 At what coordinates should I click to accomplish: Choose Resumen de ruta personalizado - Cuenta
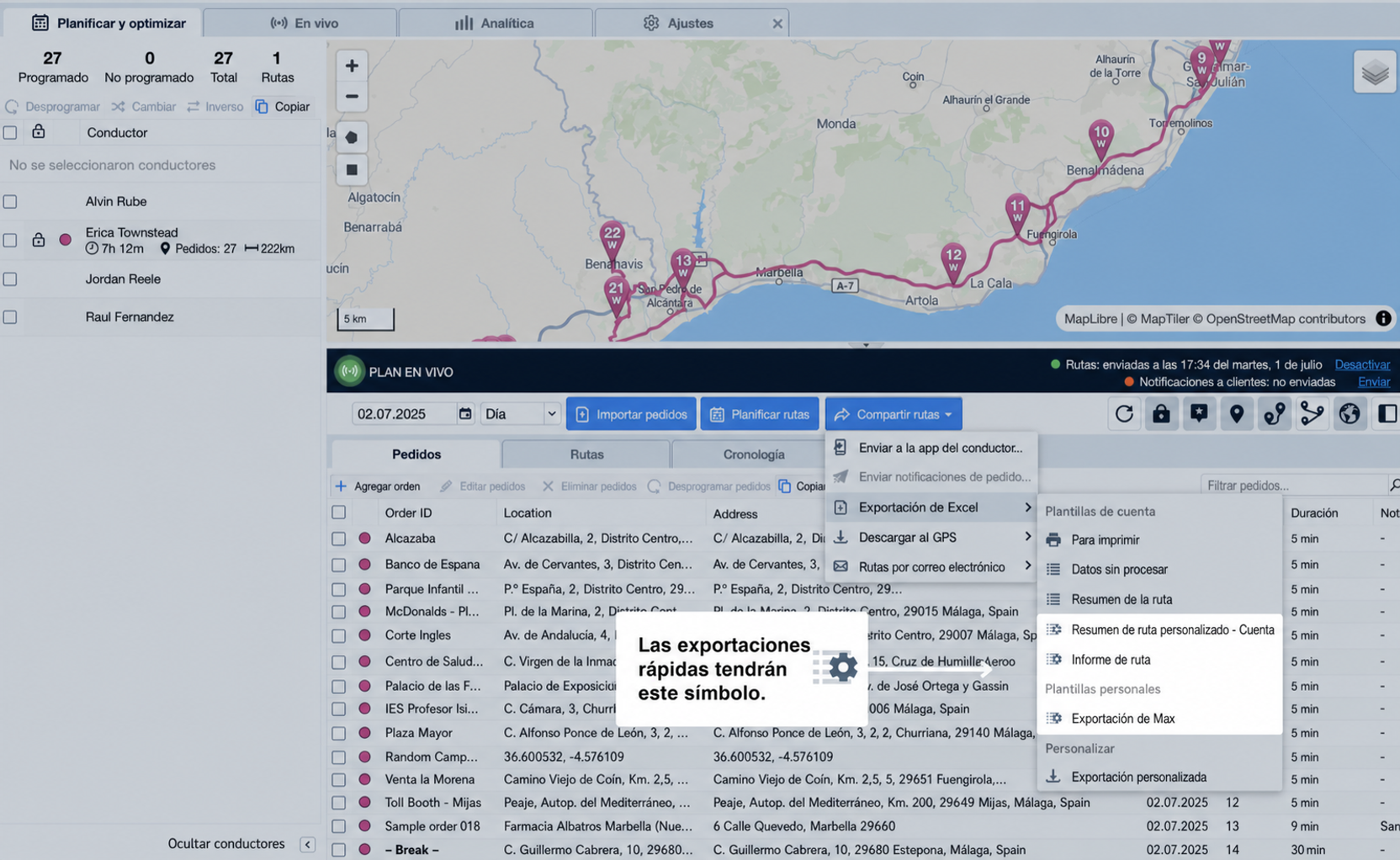point(1159,629)
